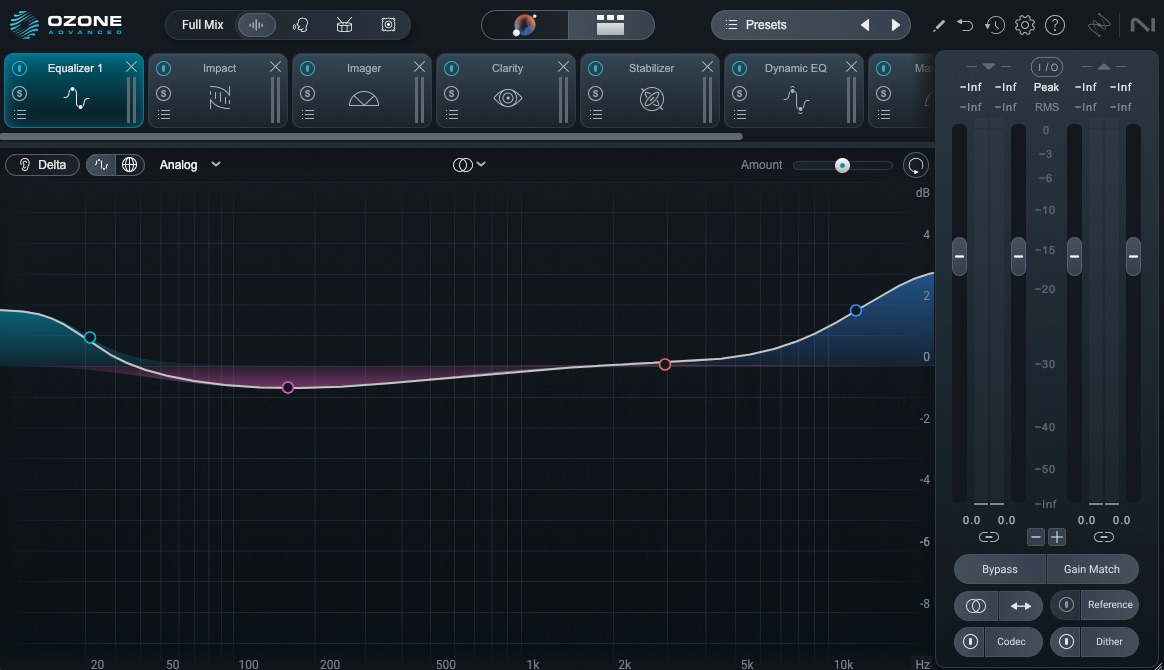The height and width of the screenshot is (670, 1164).
Task: Enable the Dither power toggle
Action: [1067, 641]
